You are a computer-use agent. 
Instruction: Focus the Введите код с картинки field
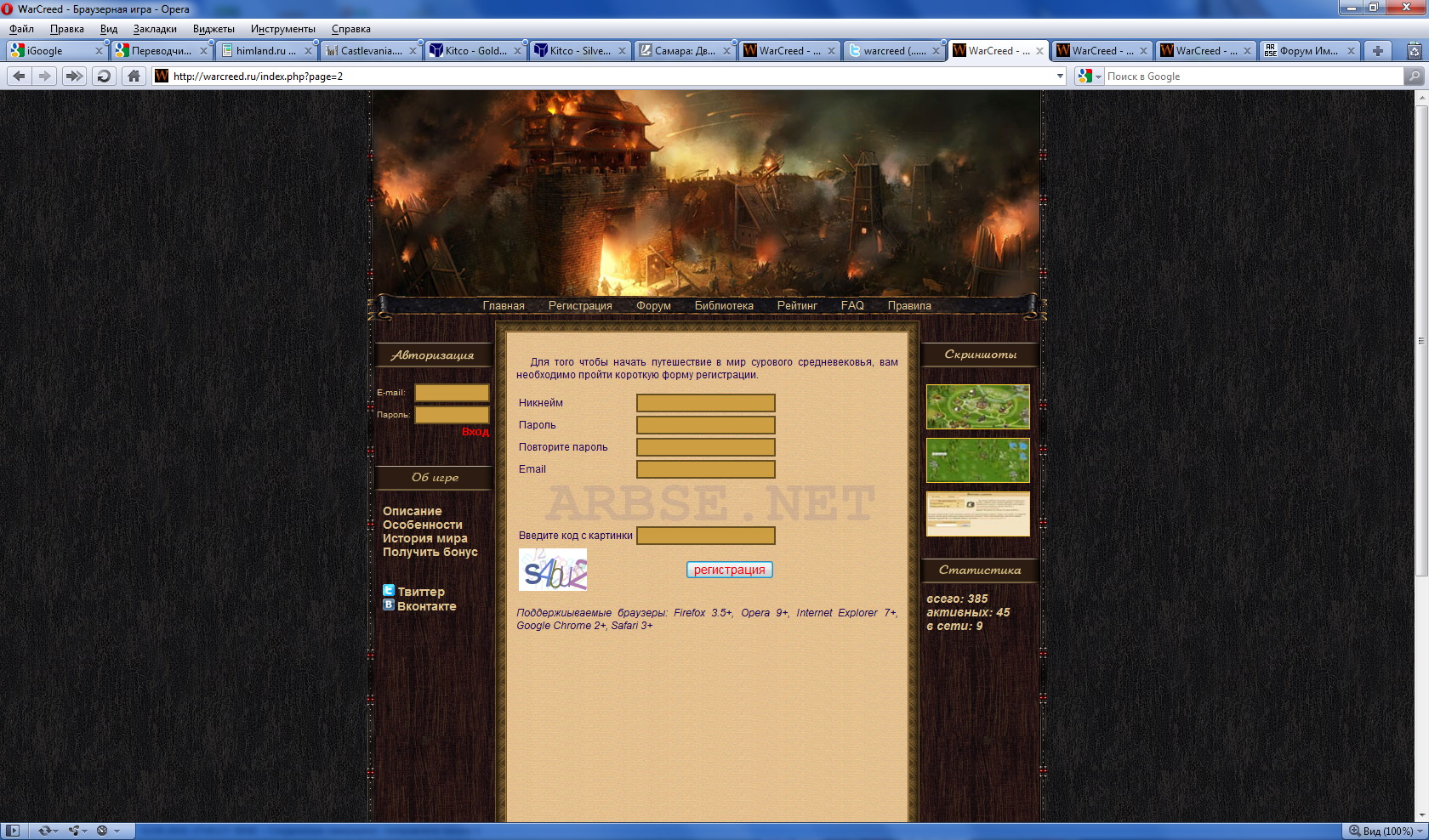point(706,536)
